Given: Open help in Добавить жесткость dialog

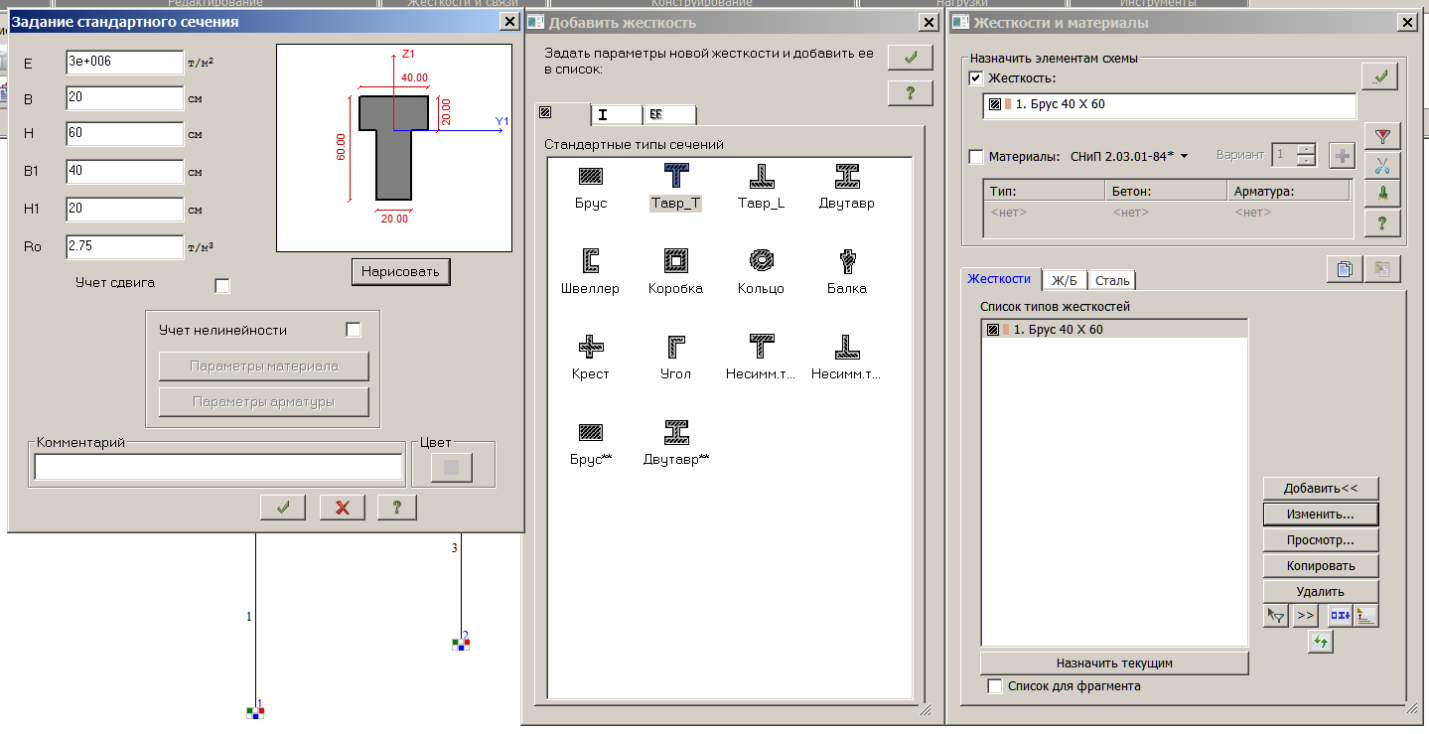Looking at the screenshot, I should point(910,93).
